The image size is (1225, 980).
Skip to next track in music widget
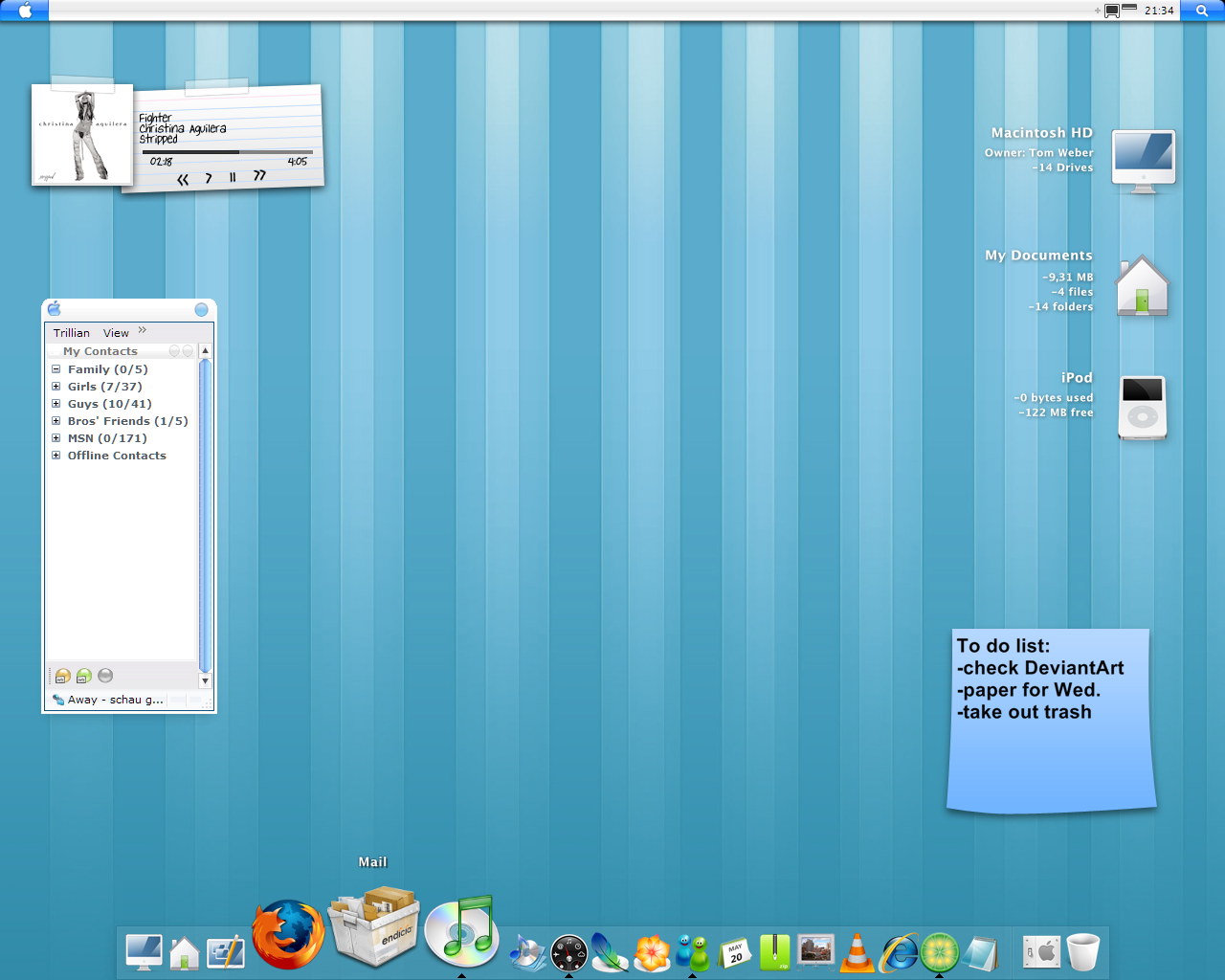click(259, 175)
